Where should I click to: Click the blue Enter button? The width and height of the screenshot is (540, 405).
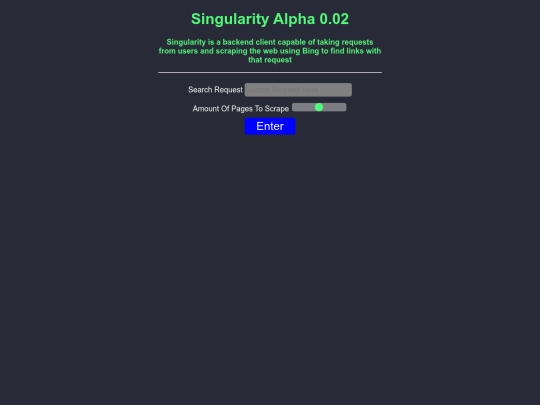click(270, 126)
